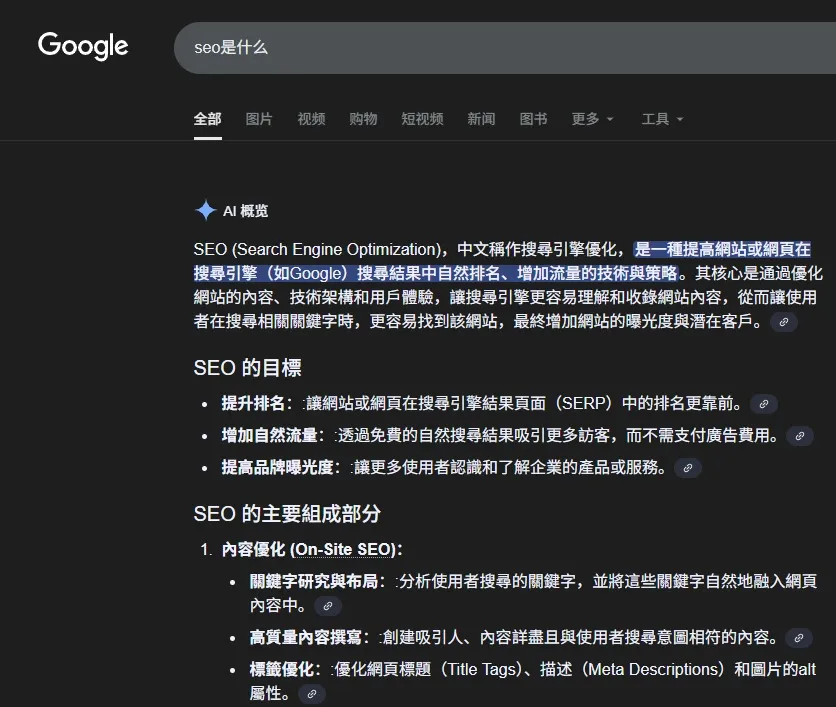The height and width of the screenshot is (707, 836).
Task: Open the 工具 dropdown
Action: pyautogui.click(x=662, y=119)
